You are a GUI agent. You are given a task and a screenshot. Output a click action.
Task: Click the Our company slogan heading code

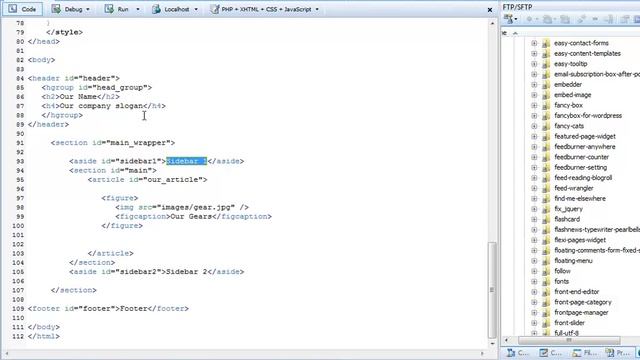(103, 106)
